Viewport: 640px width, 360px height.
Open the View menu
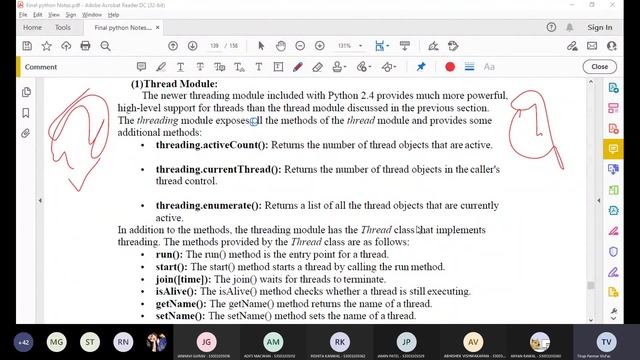coord(53,15)
